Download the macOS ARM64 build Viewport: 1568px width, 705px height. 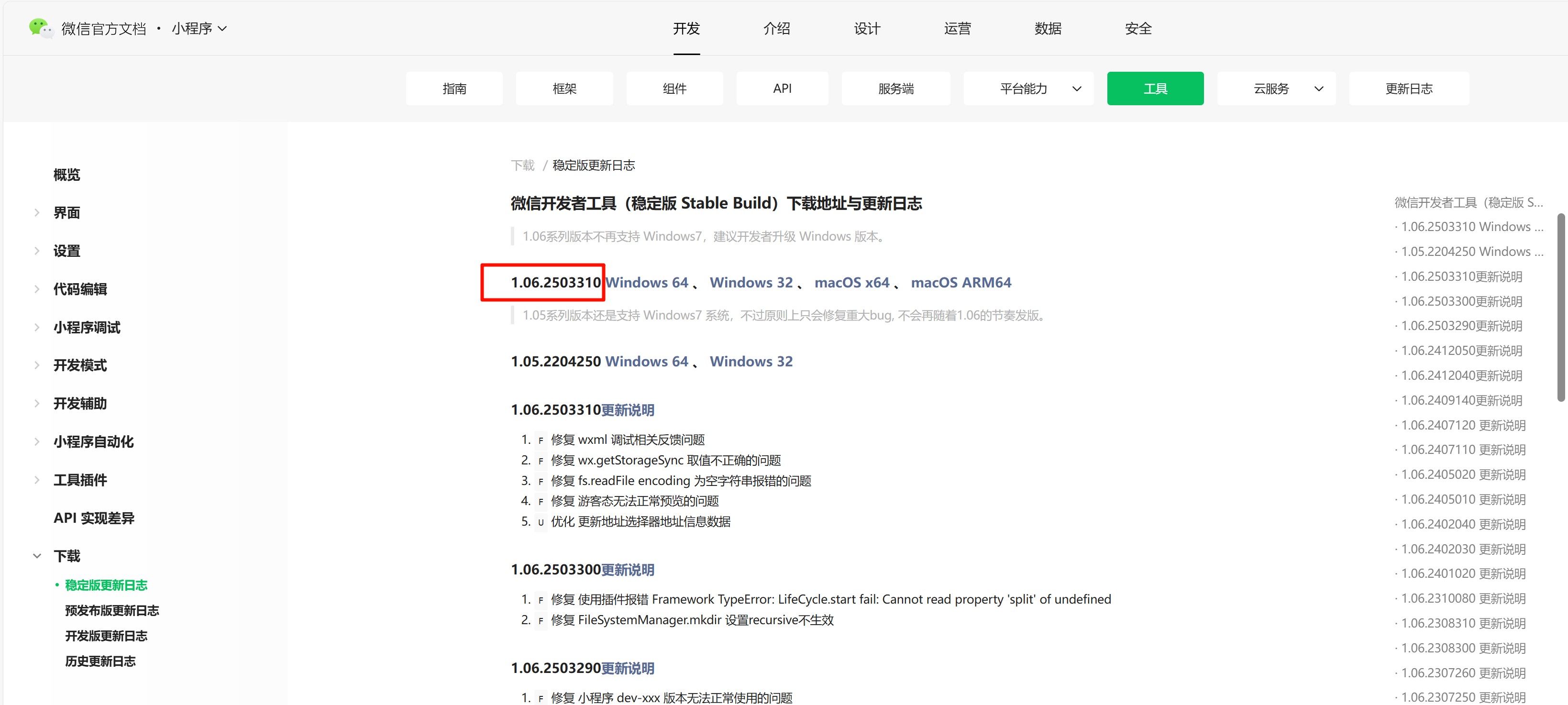[x=961, y=283]
